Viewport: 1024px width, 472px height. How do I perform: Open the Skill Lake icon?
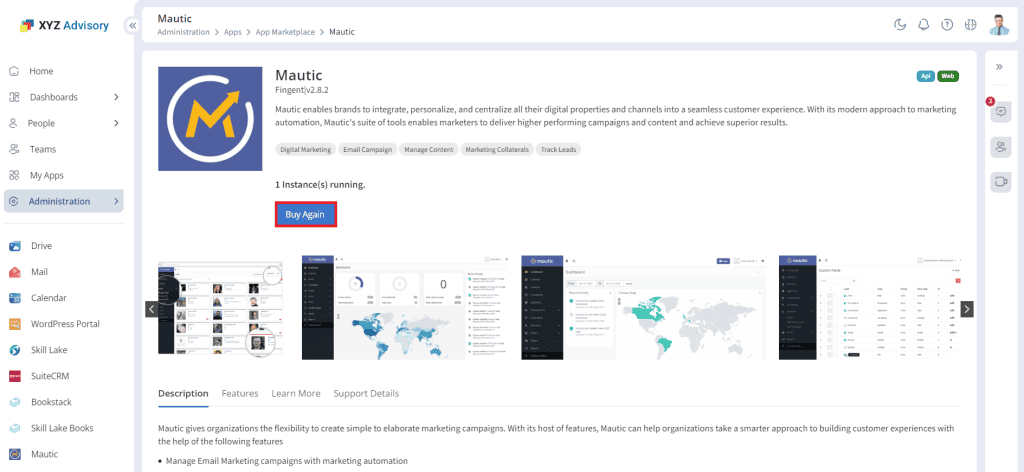point(16,351)
